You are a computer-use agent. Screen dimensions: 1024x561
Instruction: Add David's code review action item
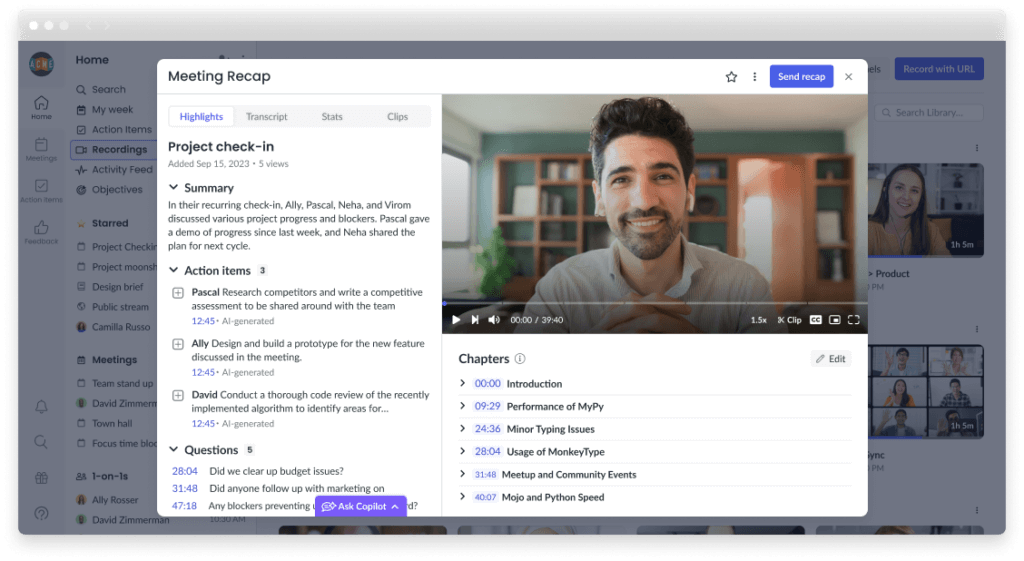tap(178, 396)
